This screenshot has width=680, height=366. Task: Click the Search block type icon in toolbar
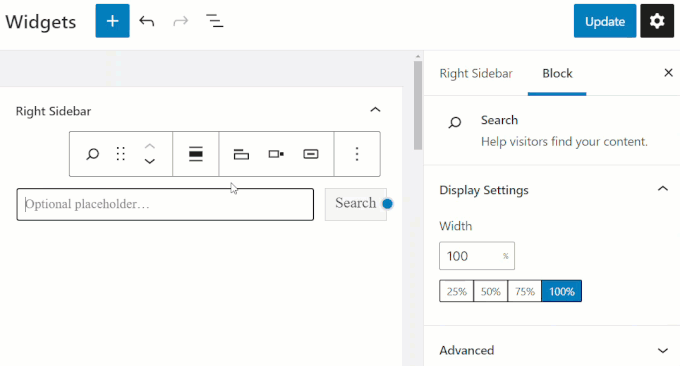(92, 154)
